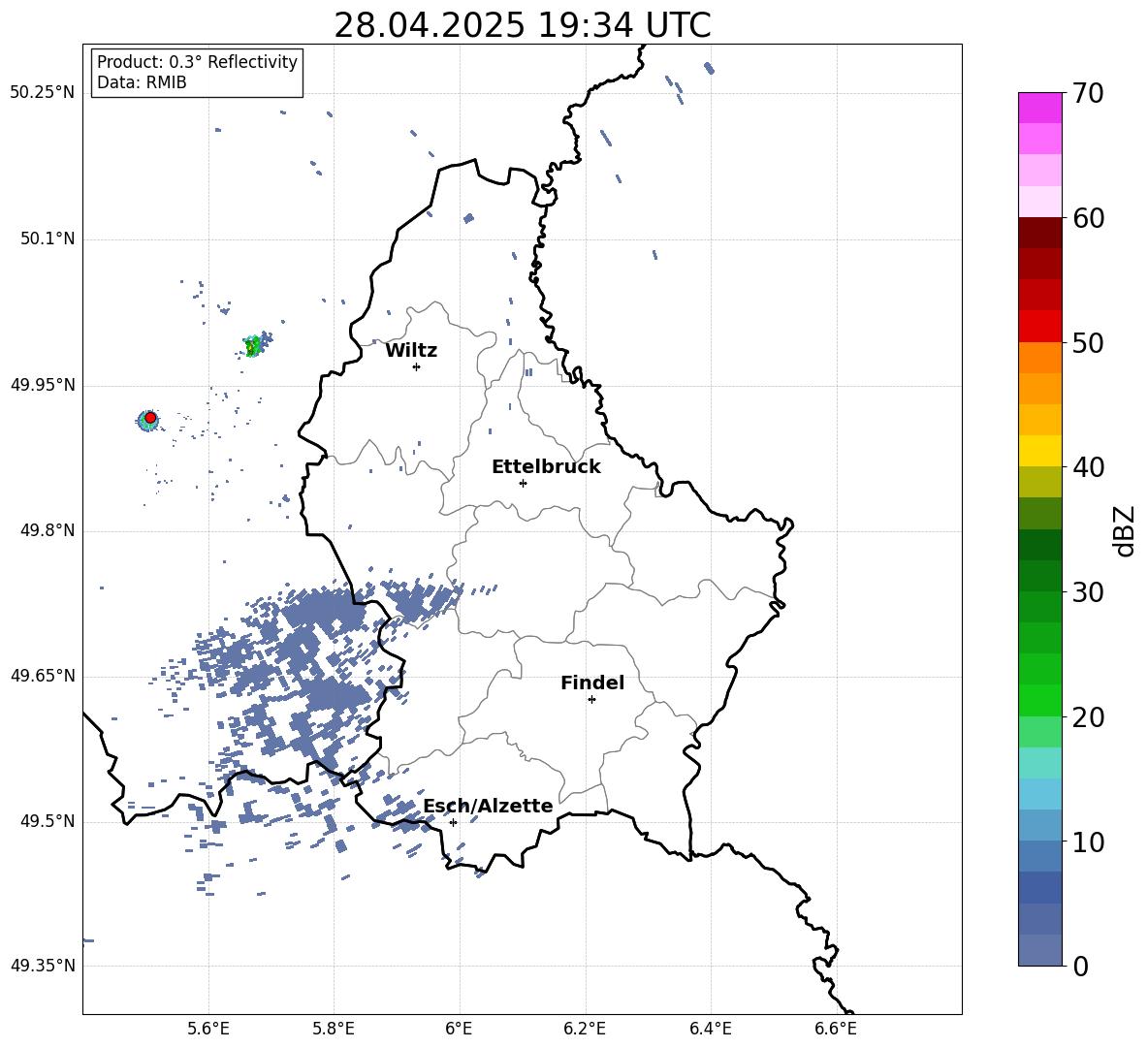Viewport: 1148px width, 1048px height.
Task: Click the 6.6°E longitude label
Action: coord(836,1029)
